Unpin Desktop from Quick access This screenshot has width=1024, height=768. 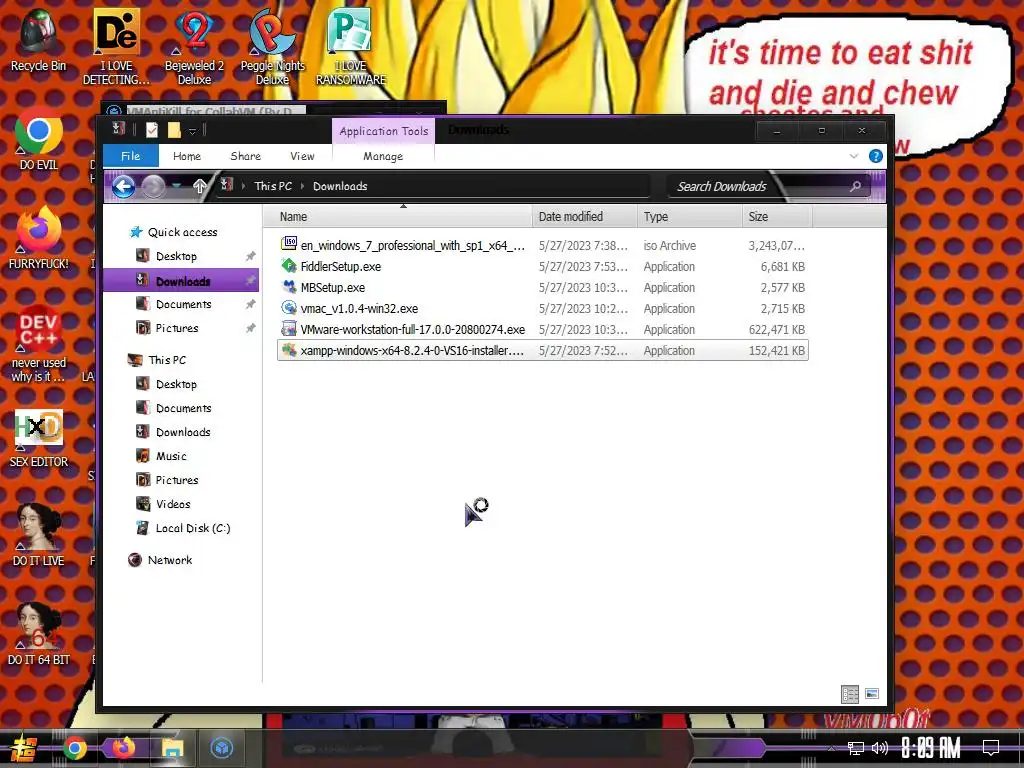click(250, 257)
